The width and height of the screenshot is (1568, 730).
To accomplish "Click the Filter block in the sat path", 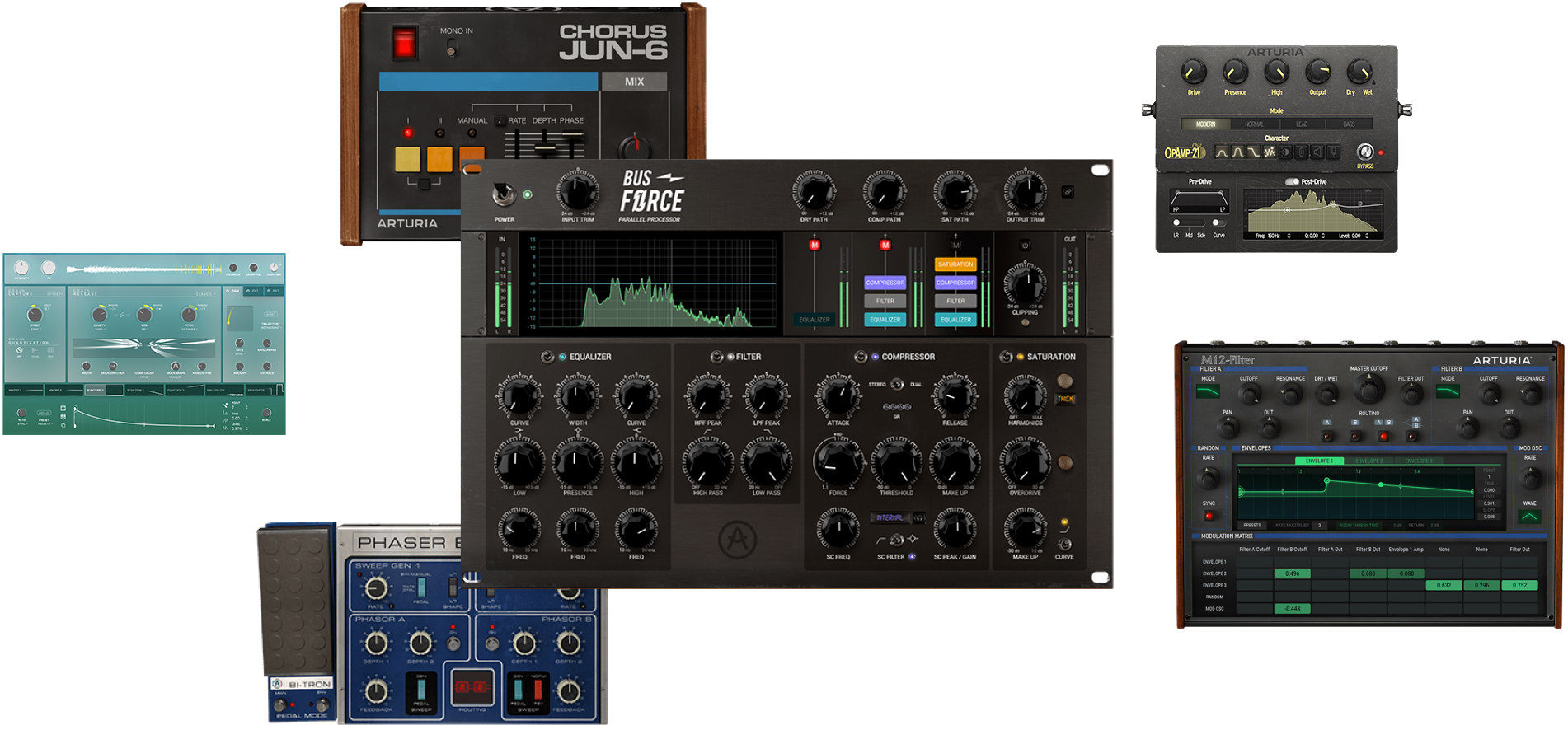I will pos(955,301).
